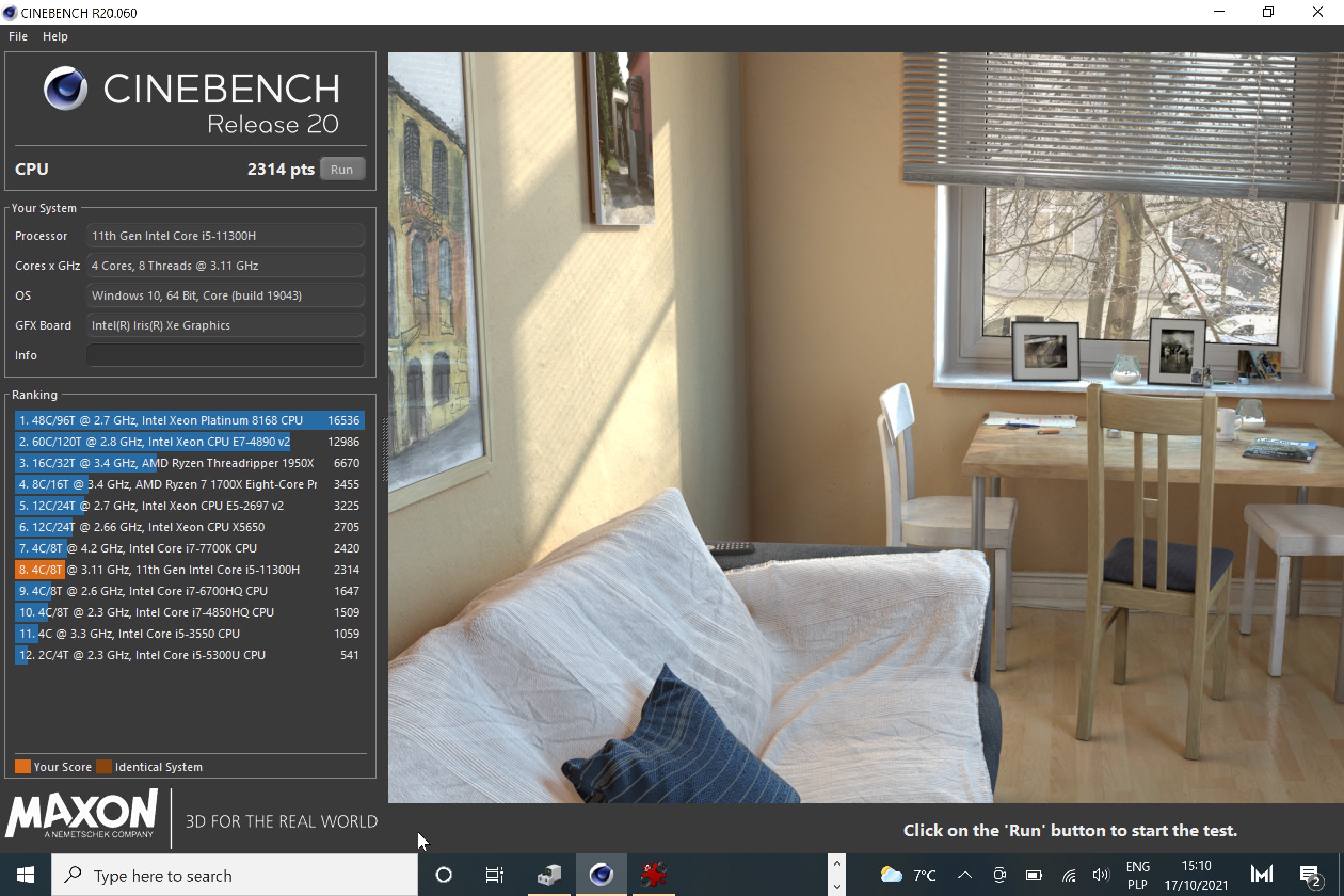Click the Processor name field
1344x896 pixels.
225,235
